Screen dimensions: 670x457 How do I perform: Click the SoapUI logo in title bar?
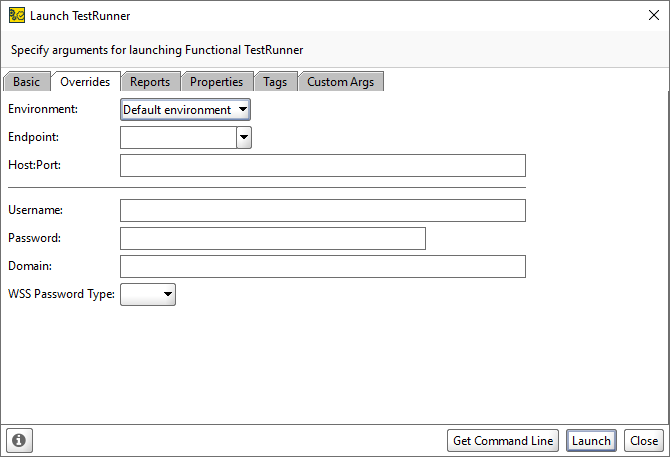click(17, 15)
